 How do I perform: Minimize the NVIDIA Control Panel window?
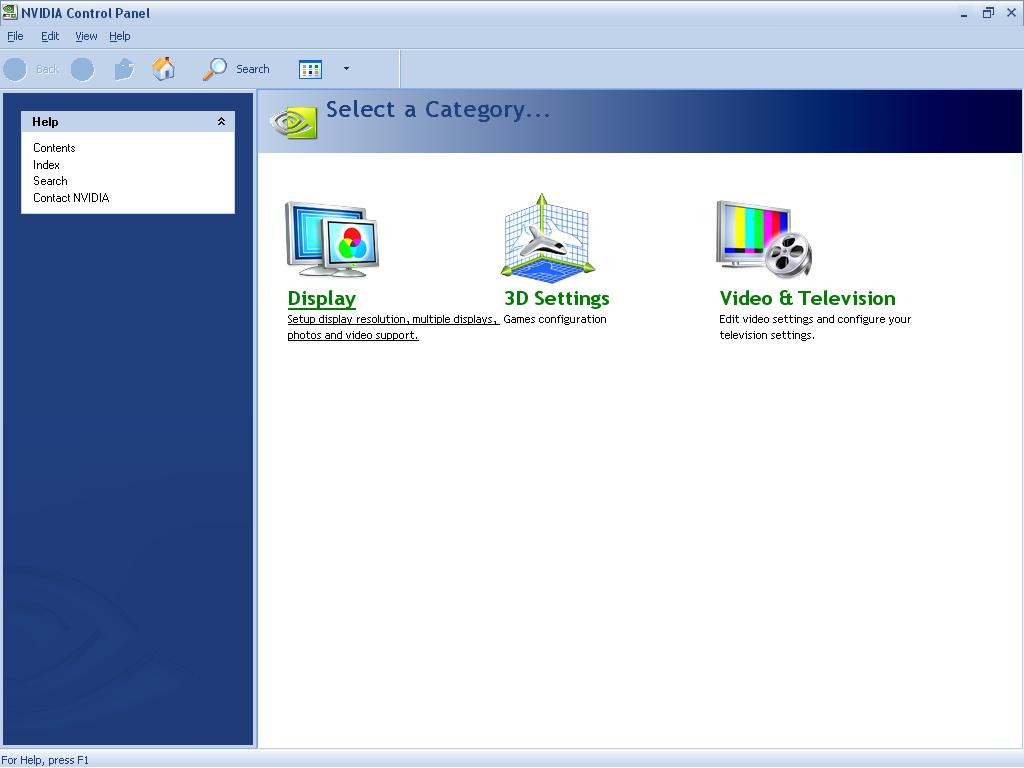click(964, 13)
